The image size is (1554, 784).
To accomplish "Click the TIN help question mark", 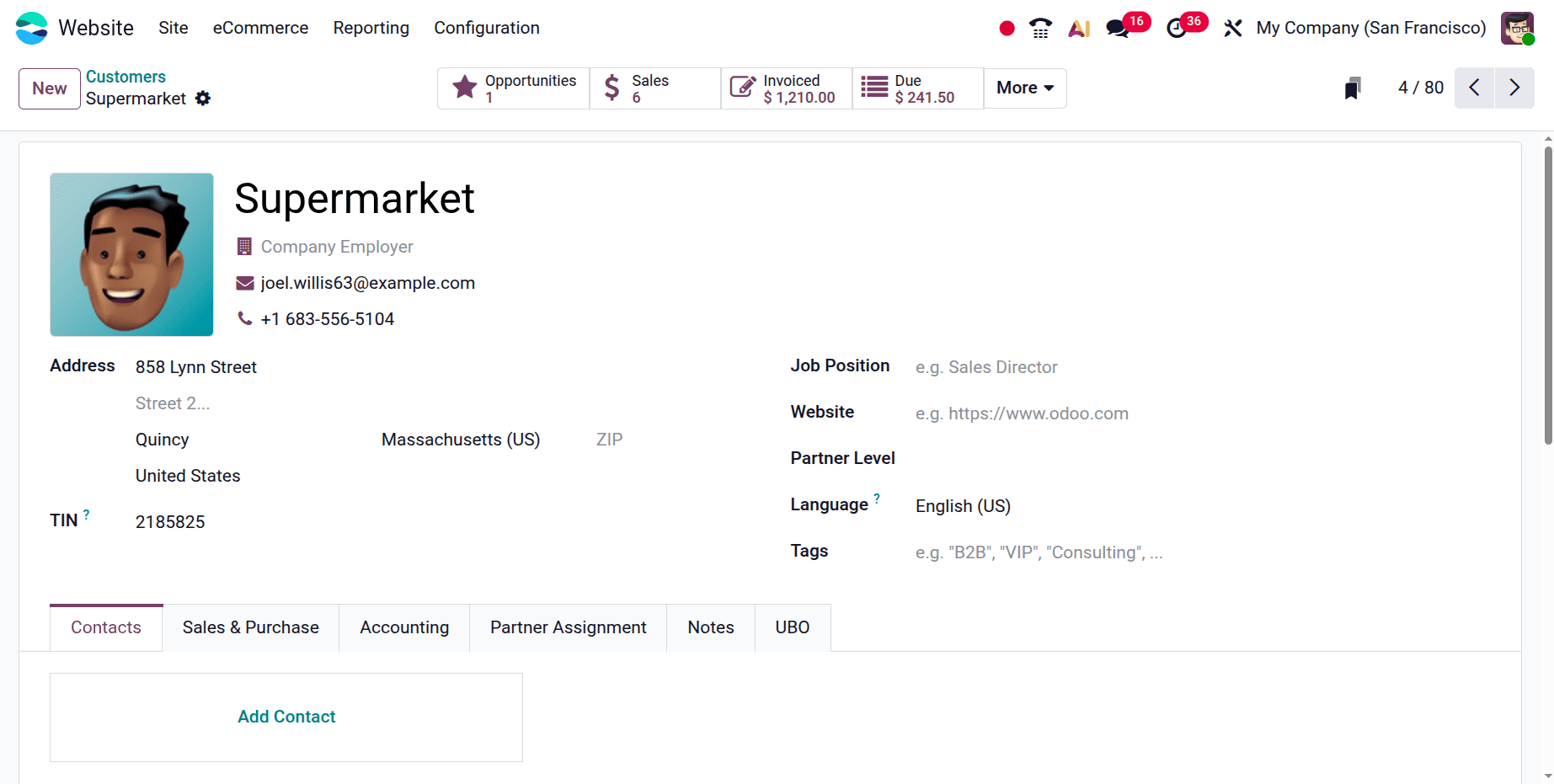I will click(x=86, y=514).
